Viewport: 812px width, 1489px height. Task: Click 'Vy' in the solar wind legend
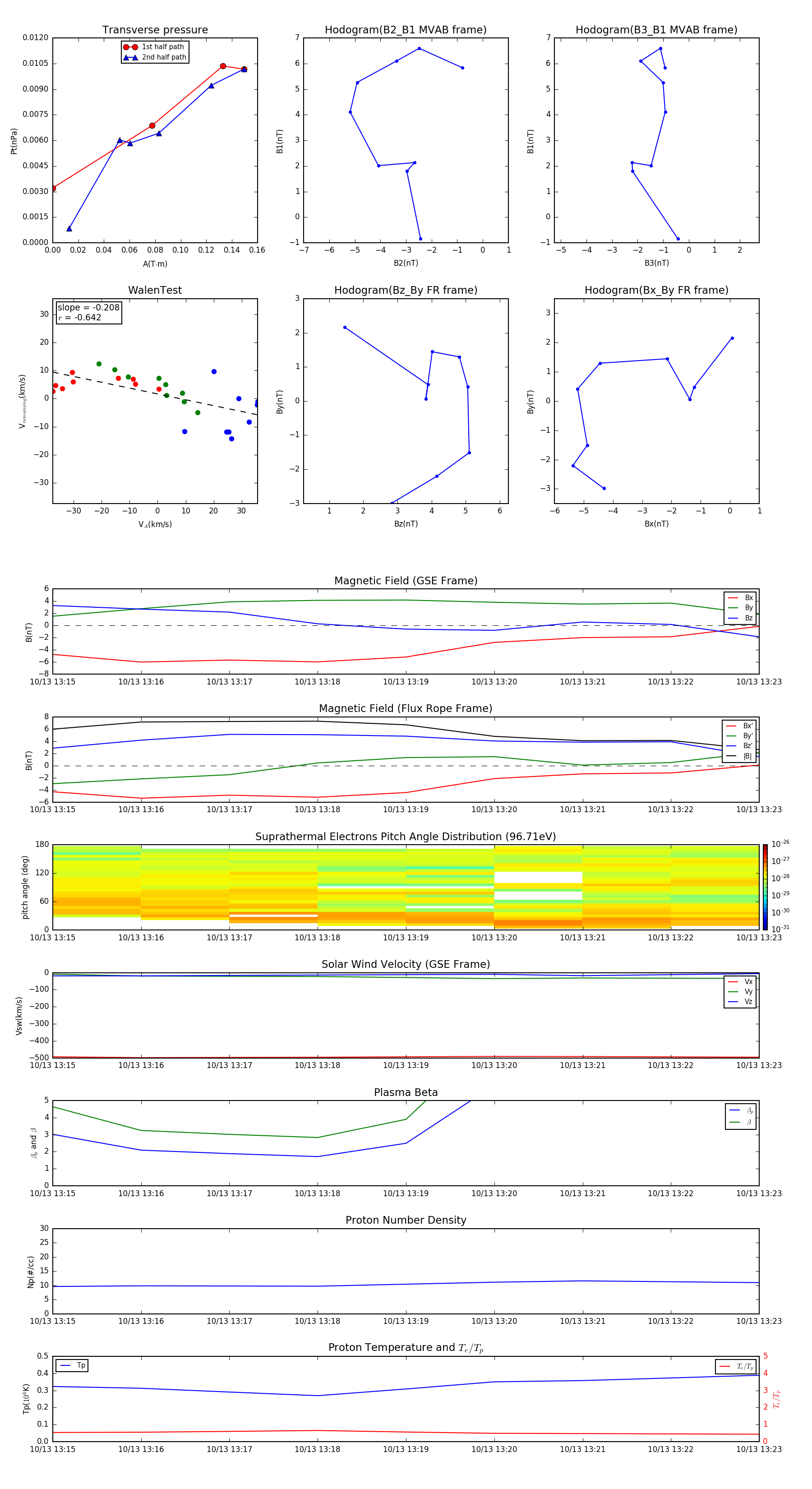(x=740, y=992)
